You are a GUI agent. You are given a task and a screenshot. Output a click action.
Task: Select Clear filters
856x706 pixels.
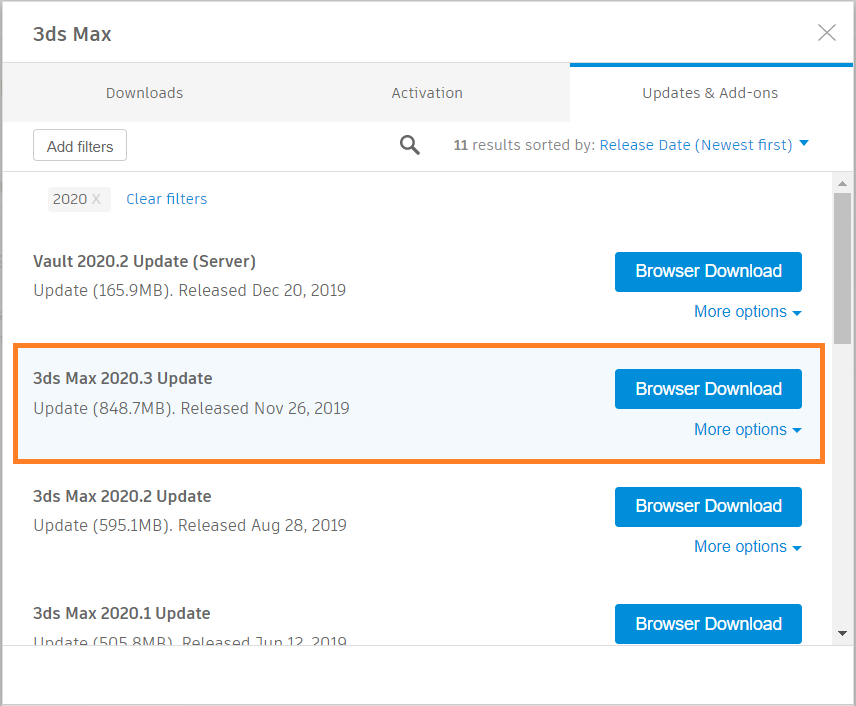(x=166, y=199)
